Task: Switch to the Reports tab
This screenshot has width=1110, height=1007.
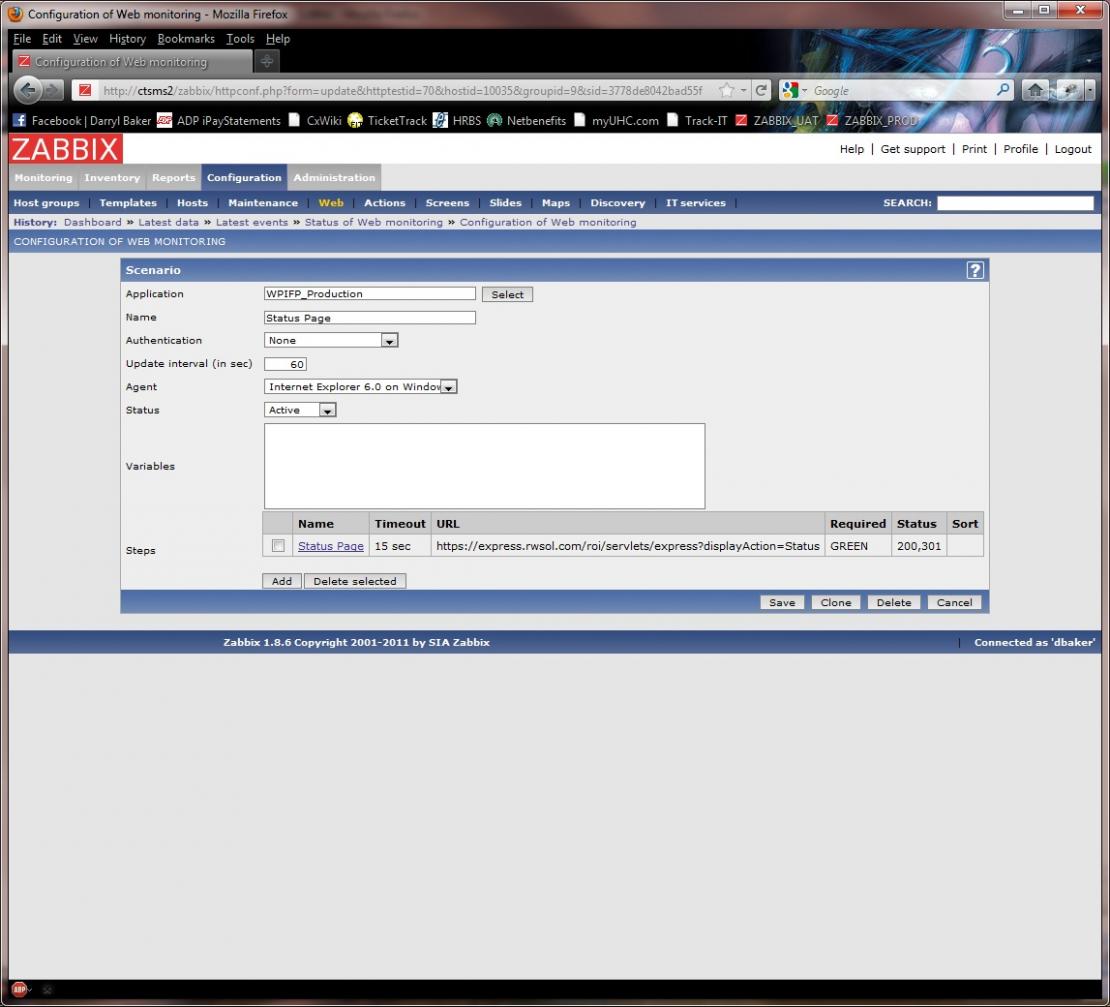Action: coord(173,178)
